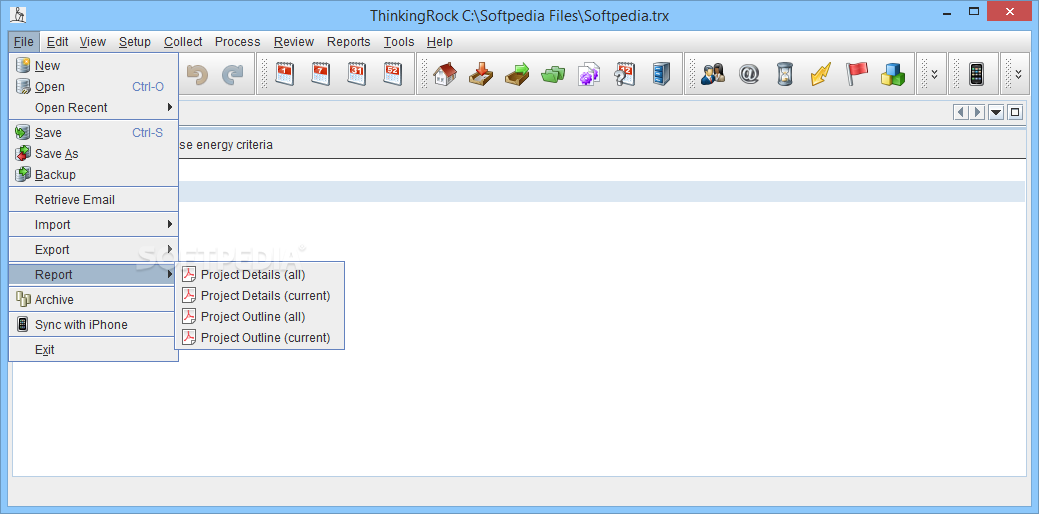Viewport: 1039px width, 514px height.
Task: Expand the overflow chevron at far right toolbar
Action: point(1018,74)
